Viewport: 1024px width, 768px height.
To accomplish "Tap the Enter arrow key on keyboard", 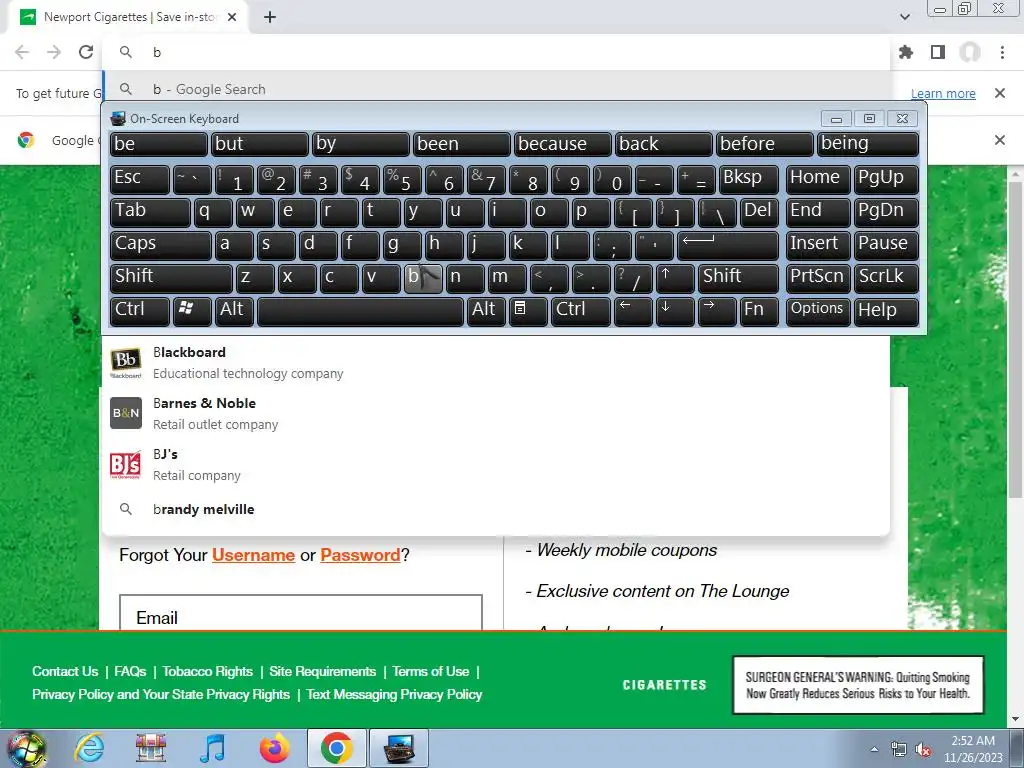I will pos(728,244).
